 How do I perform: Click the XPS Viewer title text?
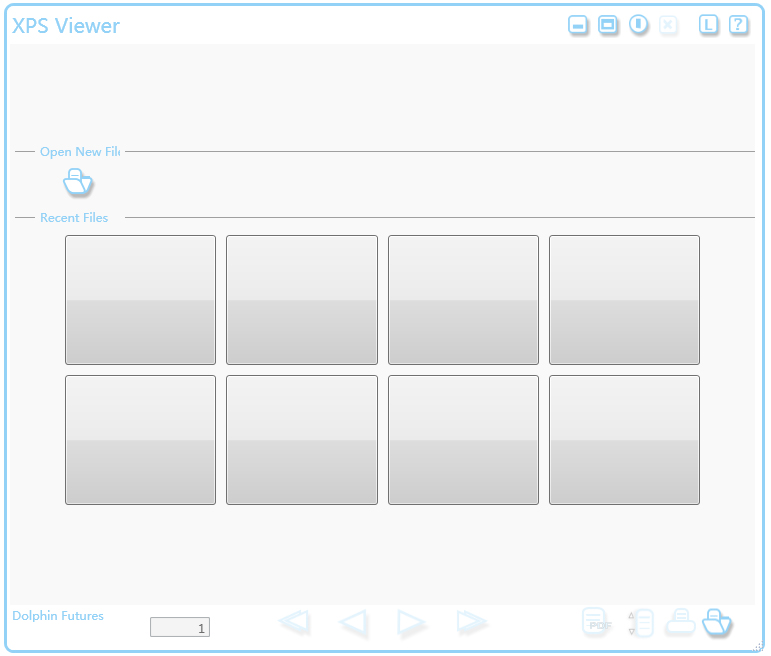(66, 26)
